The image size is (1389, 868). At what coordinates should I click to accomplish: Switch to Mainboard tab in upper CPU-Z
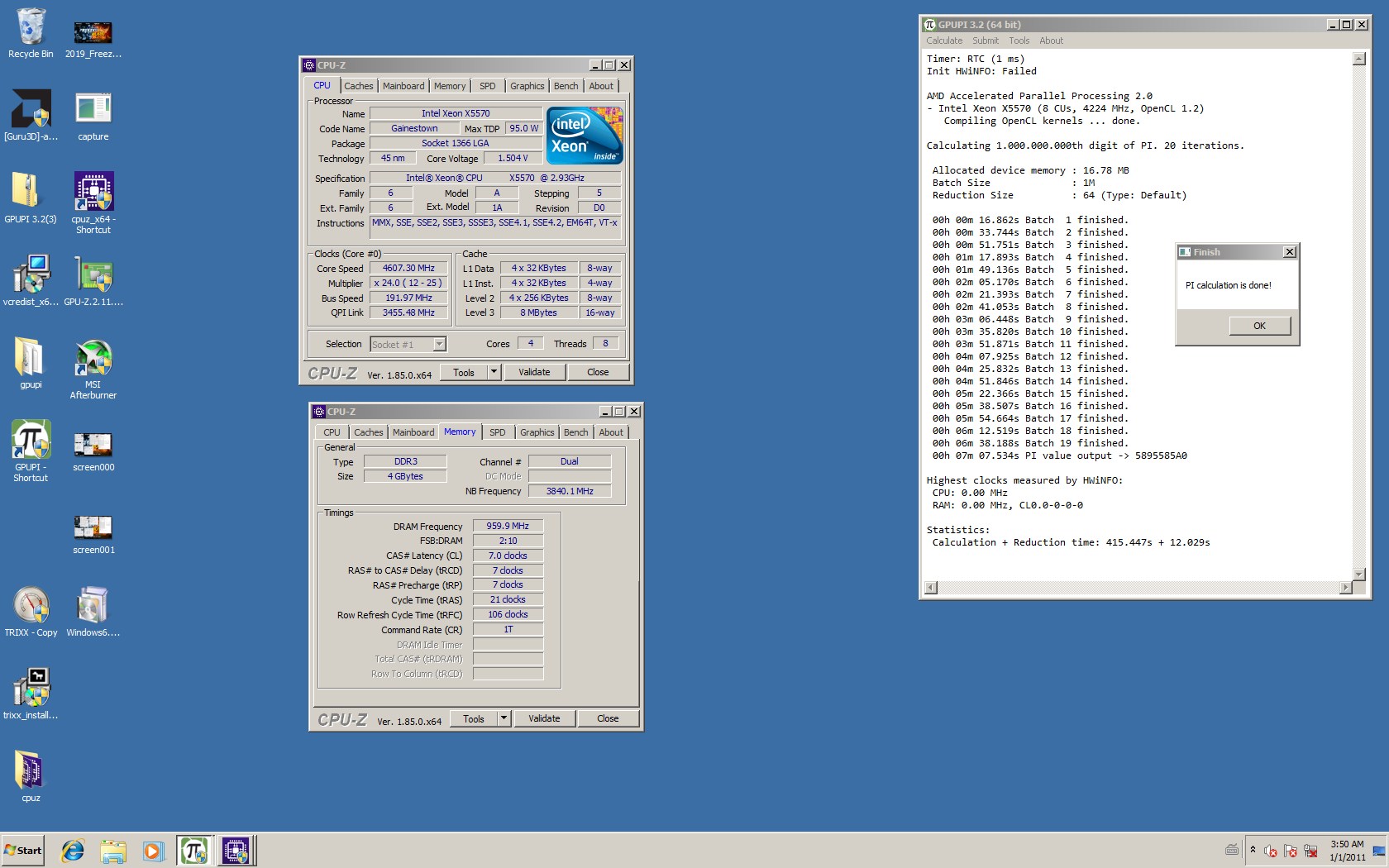point(403,86)
